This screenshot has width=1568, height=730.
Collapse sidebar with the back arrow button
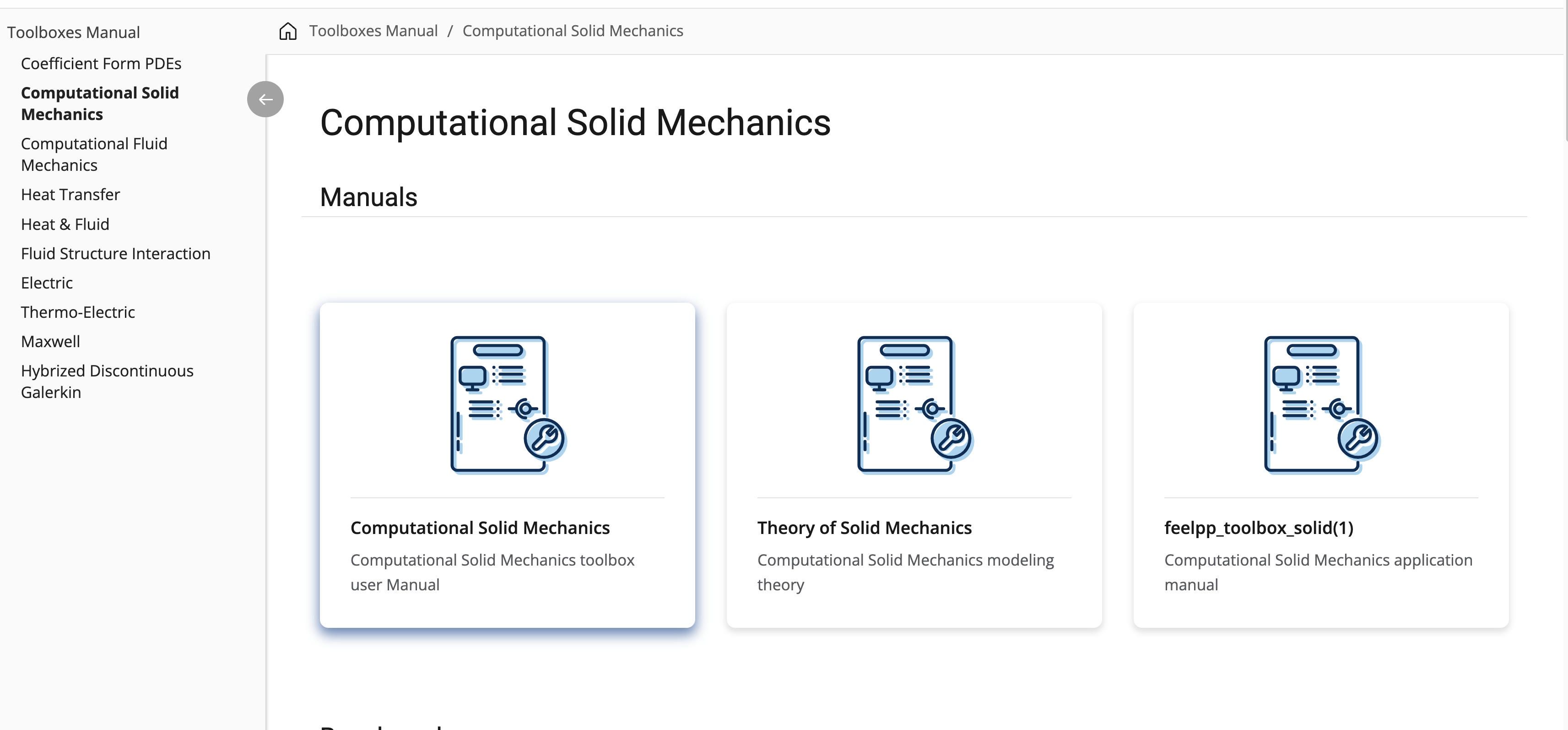pos(265,99)
